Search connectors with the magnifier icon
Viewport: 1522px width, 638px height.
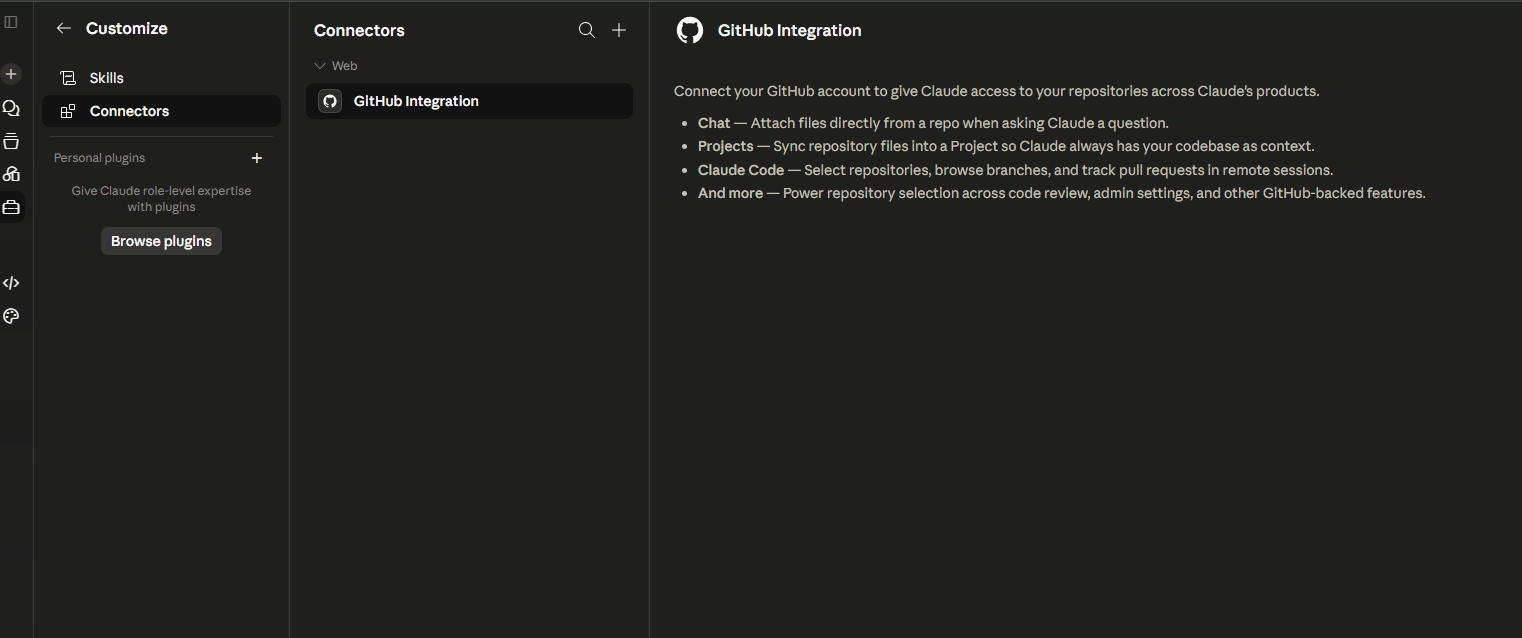point(587,30)
